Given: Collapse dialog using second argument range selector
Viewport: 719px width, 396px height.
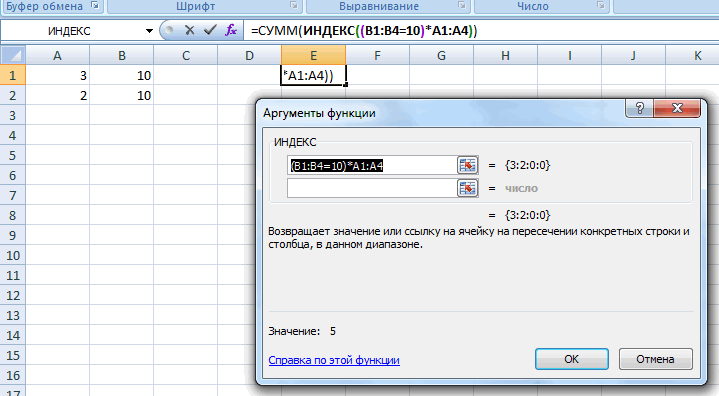Looking at the screenshot, I should 467,188.
